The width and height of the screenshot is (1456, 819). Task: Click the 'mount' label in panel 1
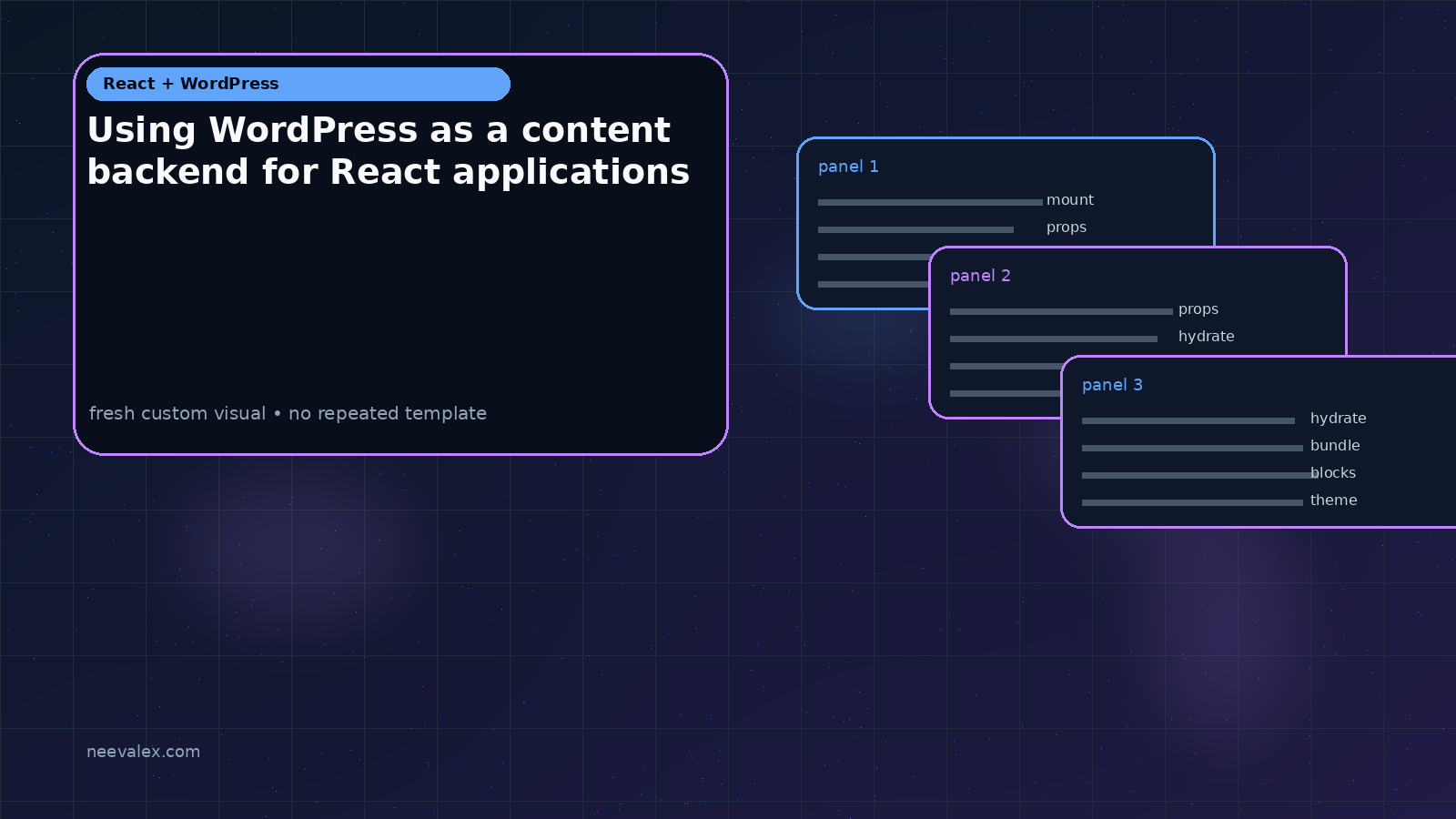click(1070, 200)
